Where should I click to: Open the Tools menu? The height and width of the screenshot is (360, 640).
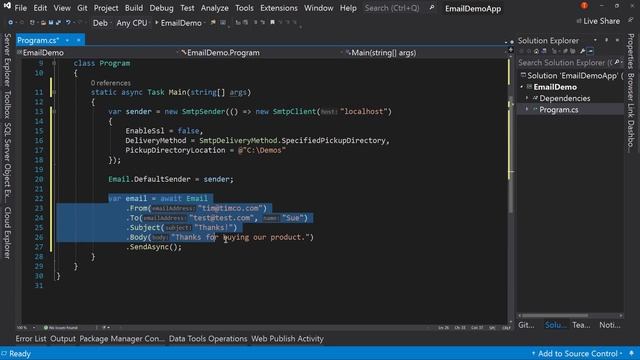click(244, 8)
